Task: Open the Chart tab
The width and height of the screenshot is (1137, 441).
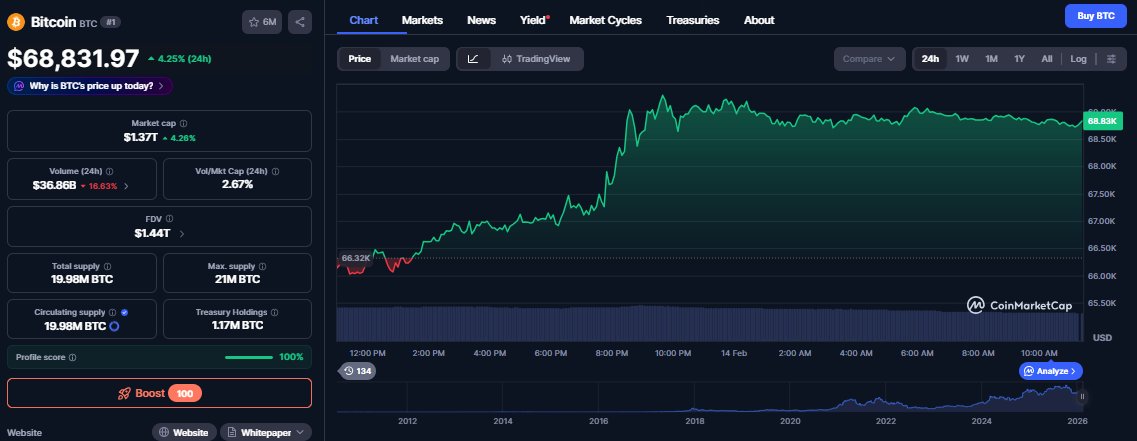Action: (x=363, y=20)
